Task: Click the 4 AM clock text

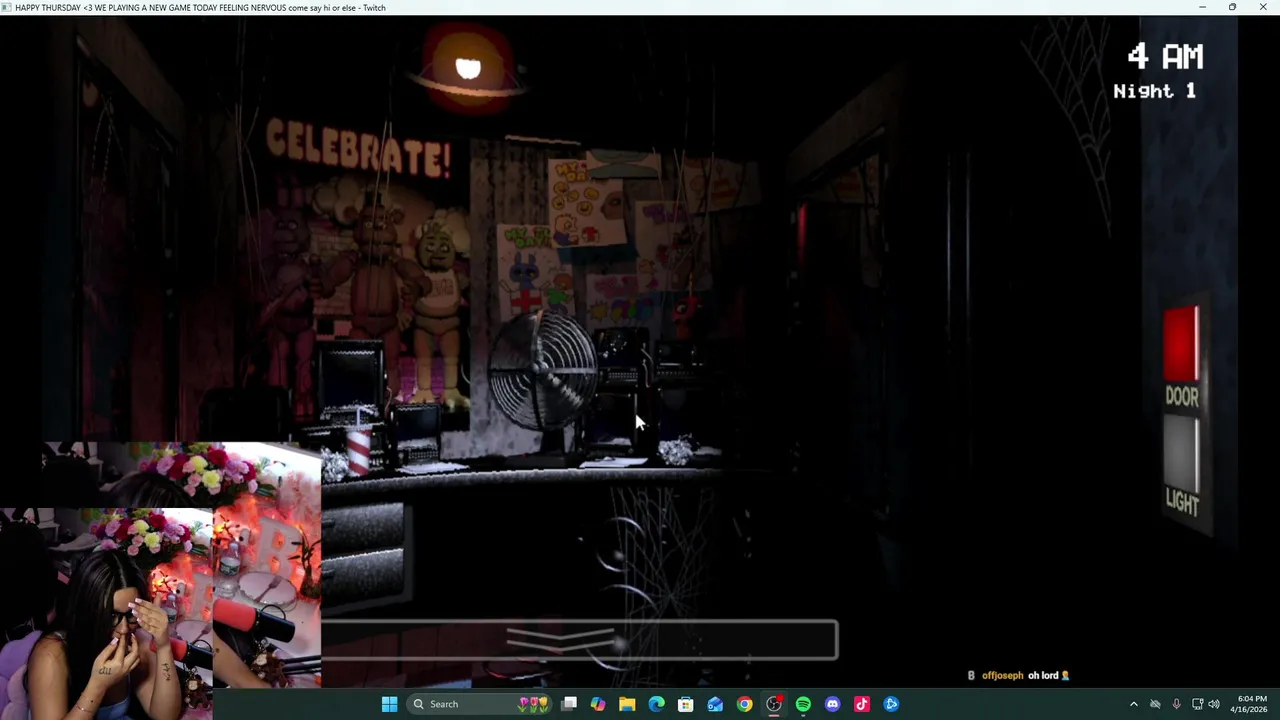Action: pos(1165,57)
